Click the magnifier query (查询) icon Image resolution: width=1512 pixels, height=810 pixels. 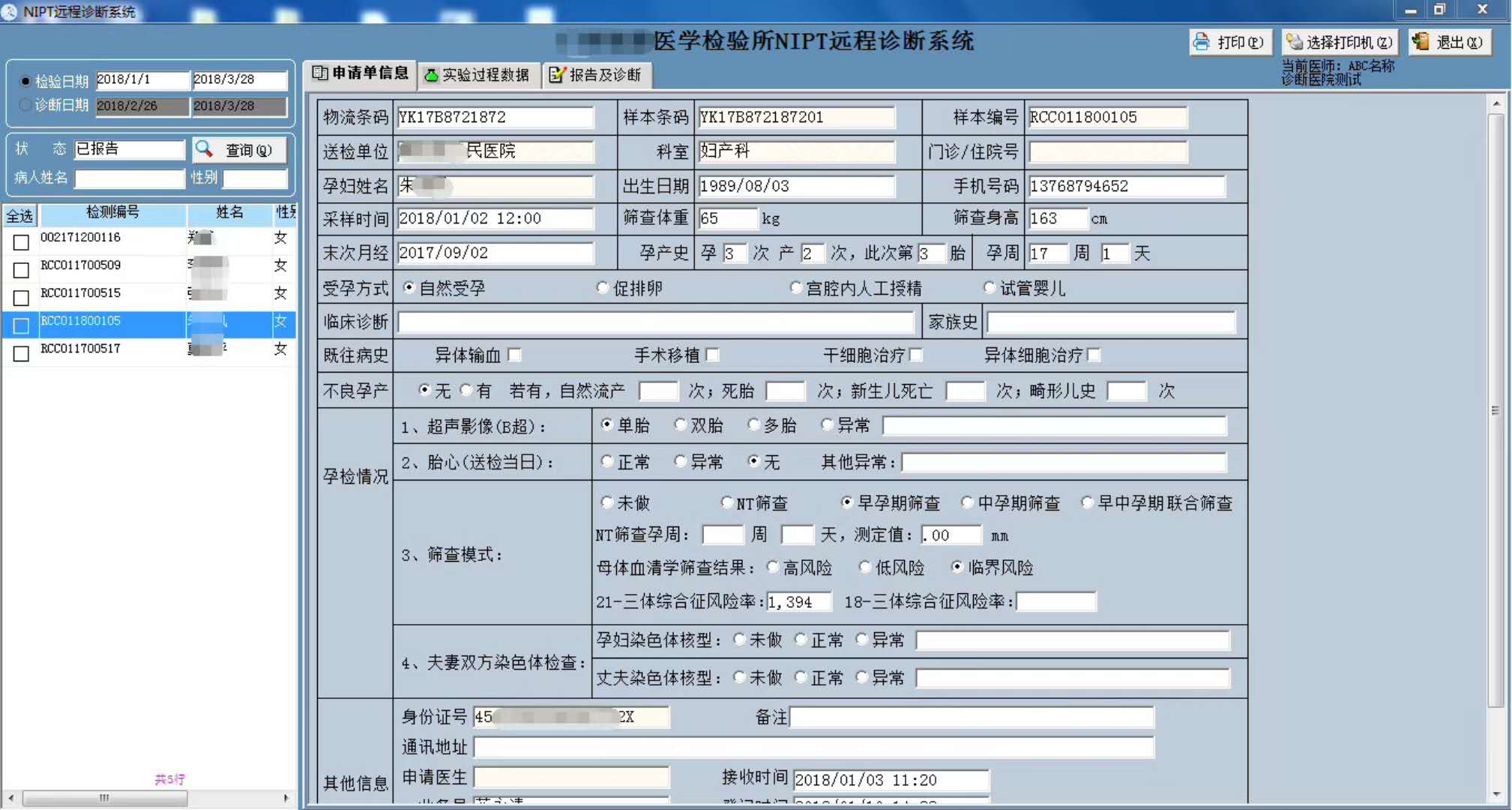coord(204,149)
